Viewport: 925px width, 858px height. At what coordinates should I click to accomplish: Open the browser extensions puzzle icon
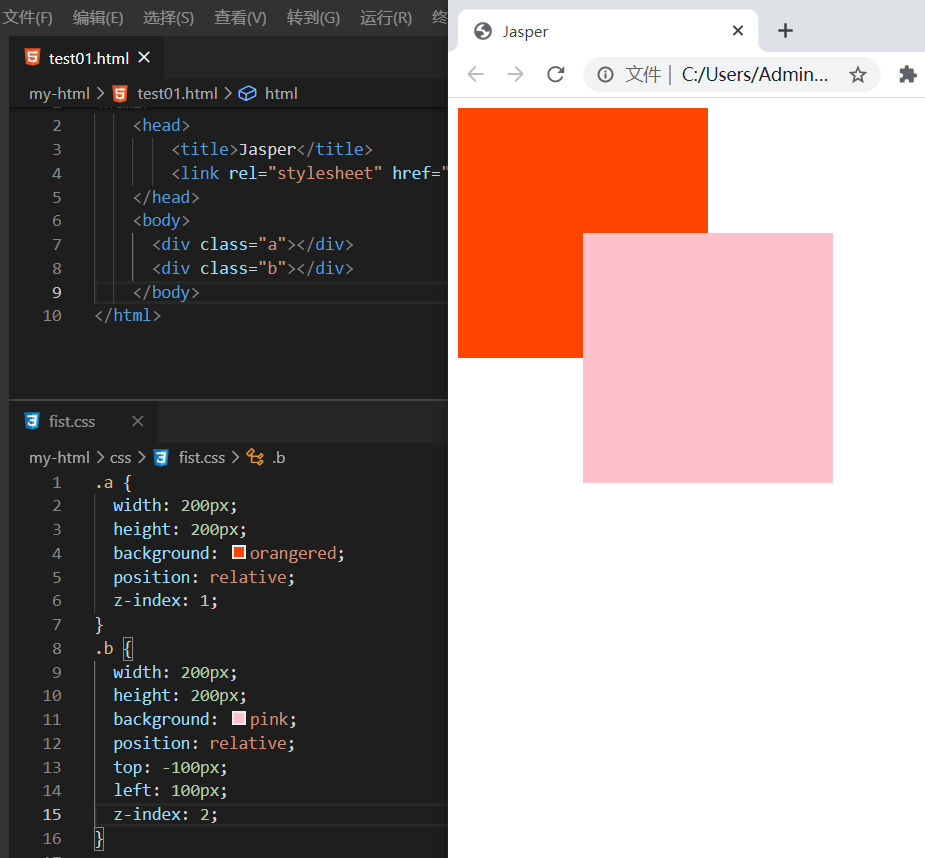[907, 74]
